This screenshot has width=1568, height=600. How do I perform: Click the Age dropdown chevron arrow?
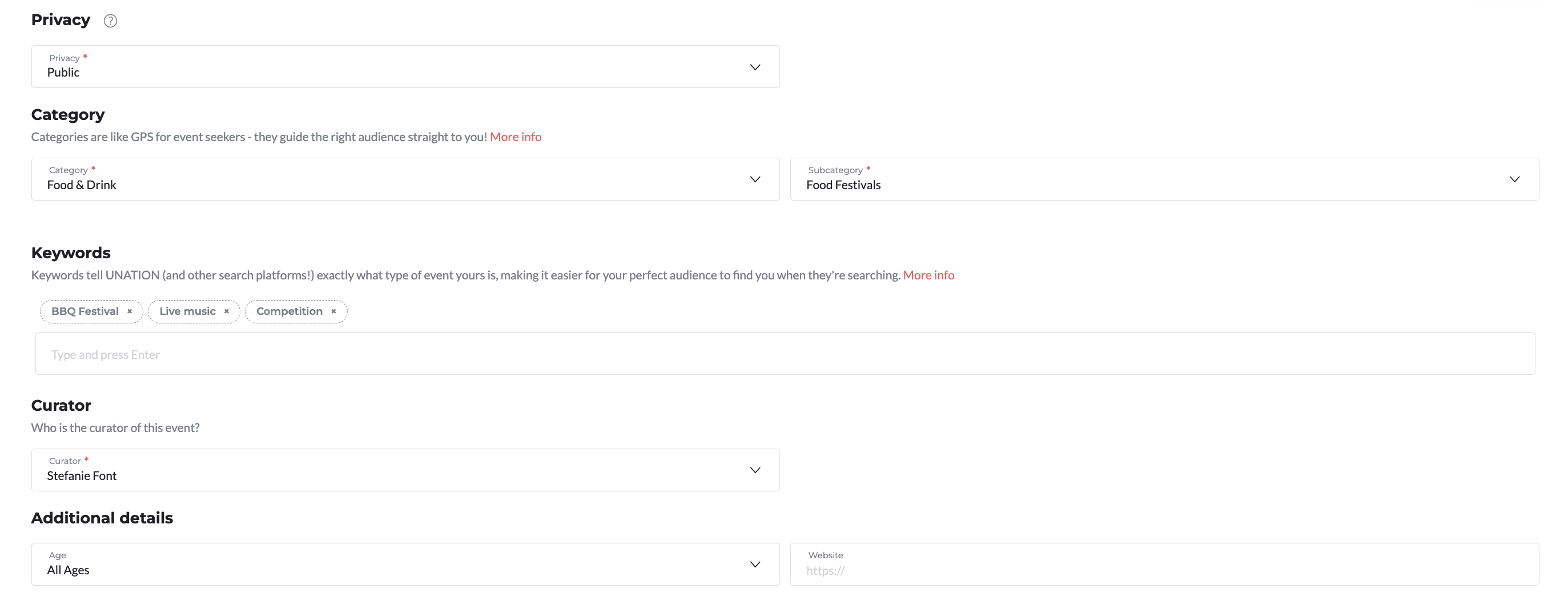[755, 565]
